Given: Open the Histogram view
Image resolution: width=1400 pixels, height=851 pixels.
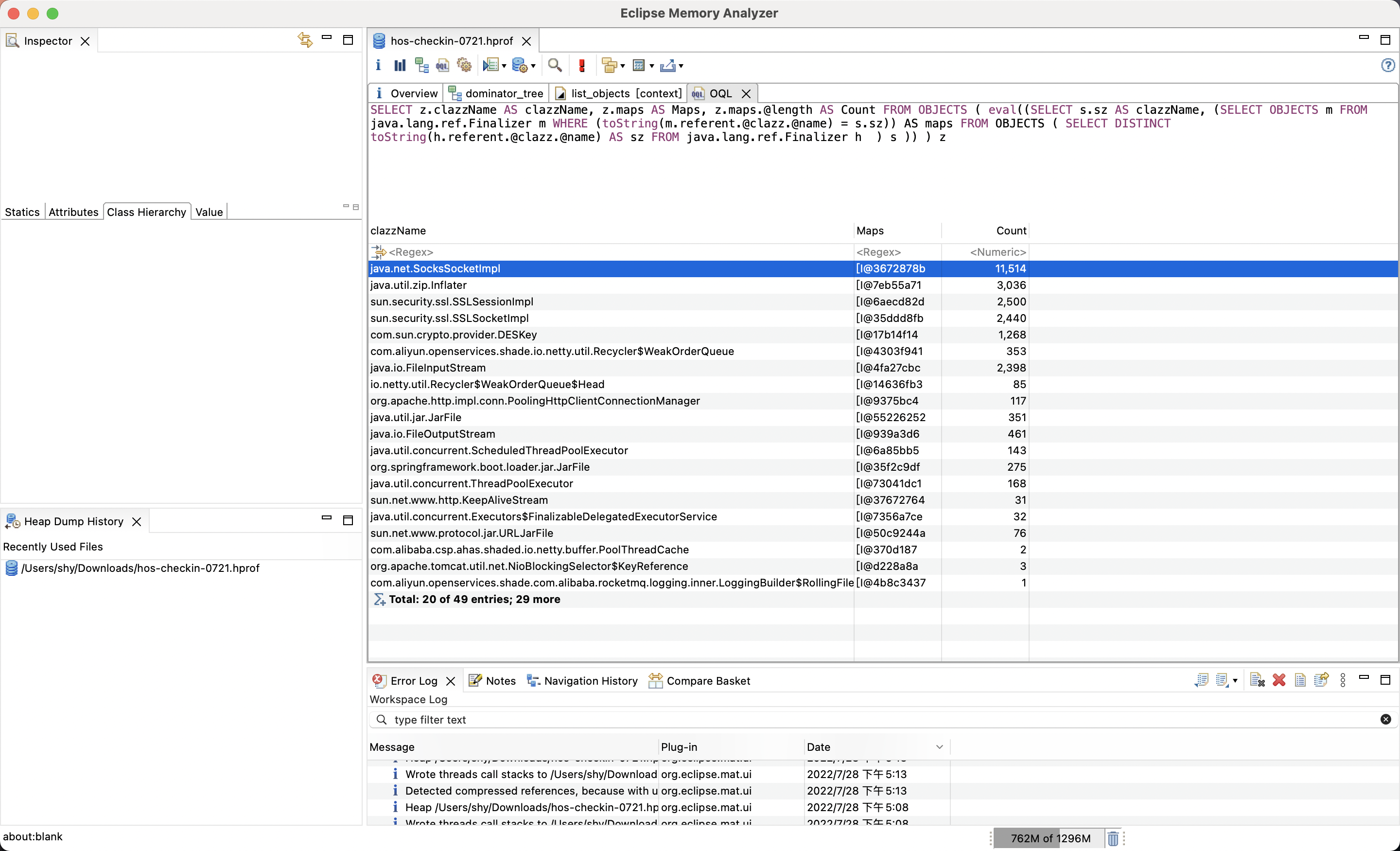Looking at the screenshot, I should (400, 65).
